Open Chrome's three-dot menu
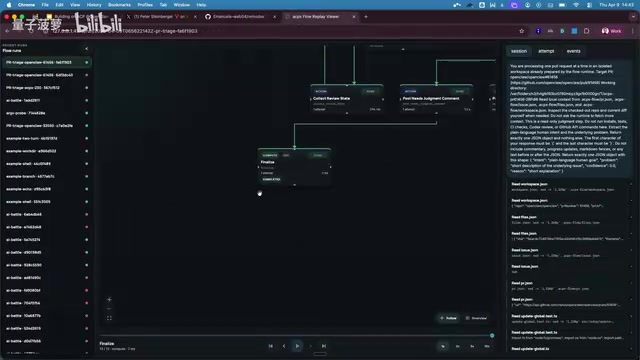The width and height of the screenshot is (640, 360). [x=633, y=31]
